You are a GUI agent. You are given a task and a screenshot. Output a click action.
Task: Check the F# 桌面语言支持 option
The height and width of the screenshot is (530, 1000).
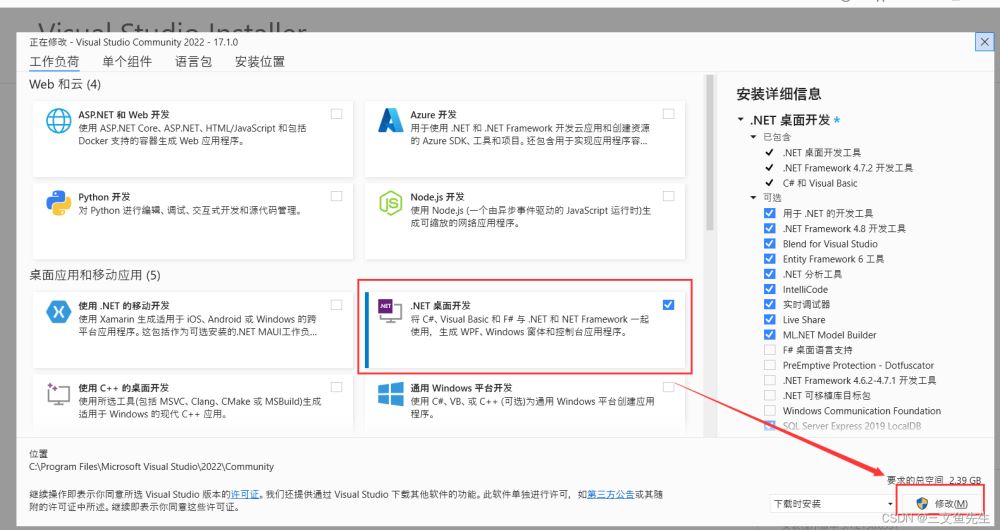coord(769,350)
